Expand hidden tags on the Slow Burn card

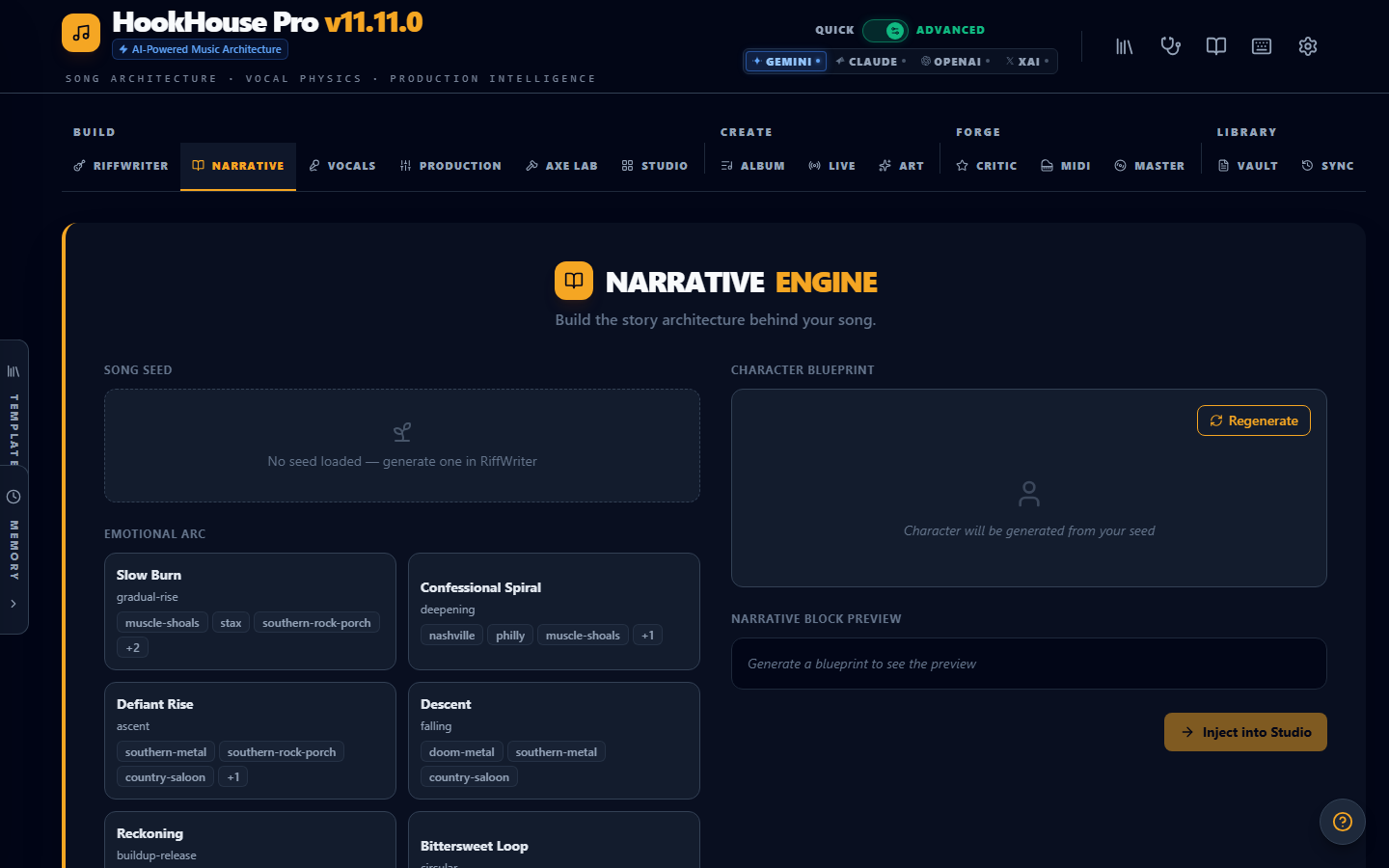pyautogui.click(x=132, y=647)
